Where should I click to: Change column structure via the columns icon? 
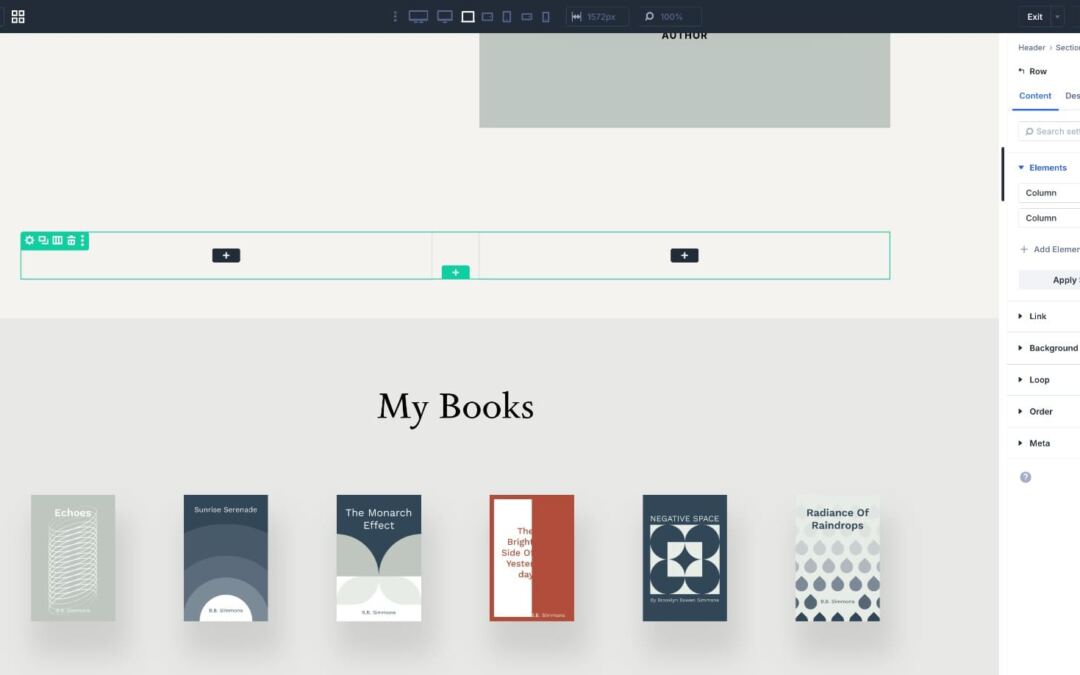click(x=58, y=240)
